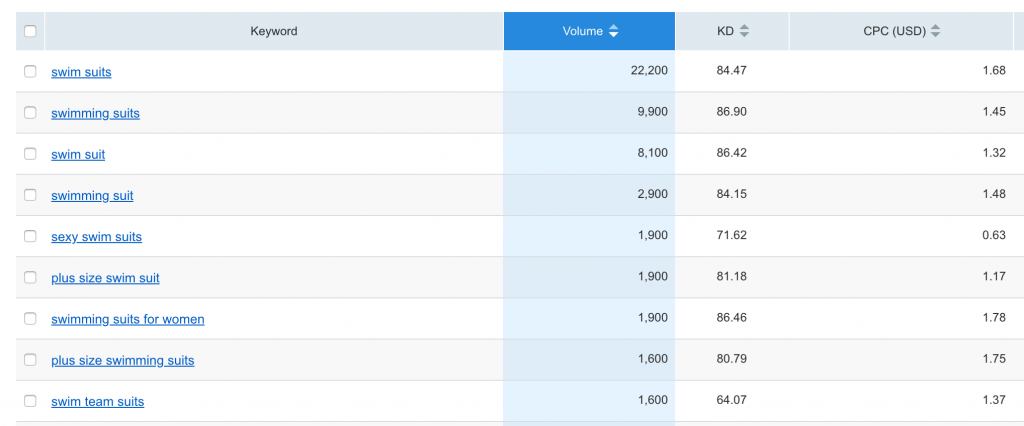Open the swim team suits link
Image resolution: width=1024 pixels, height=426 pixels.
pos(97,402)
